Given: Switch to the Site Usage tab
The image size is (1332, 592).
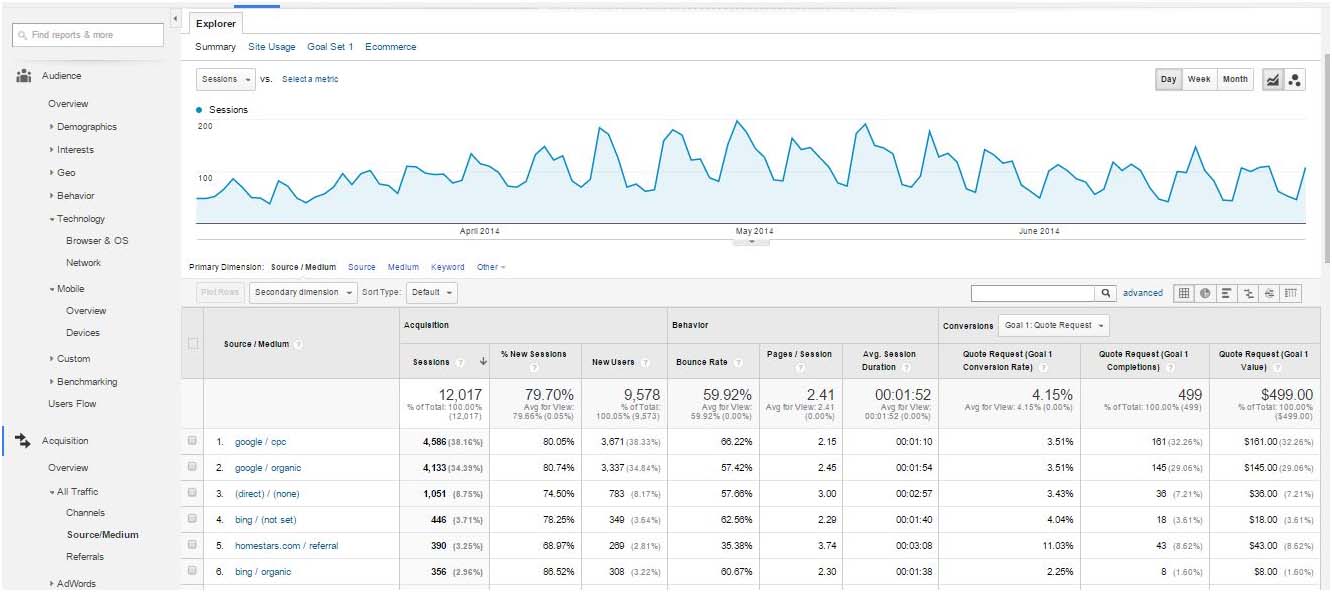Looking at the screenshot, I should pos(272,47).
